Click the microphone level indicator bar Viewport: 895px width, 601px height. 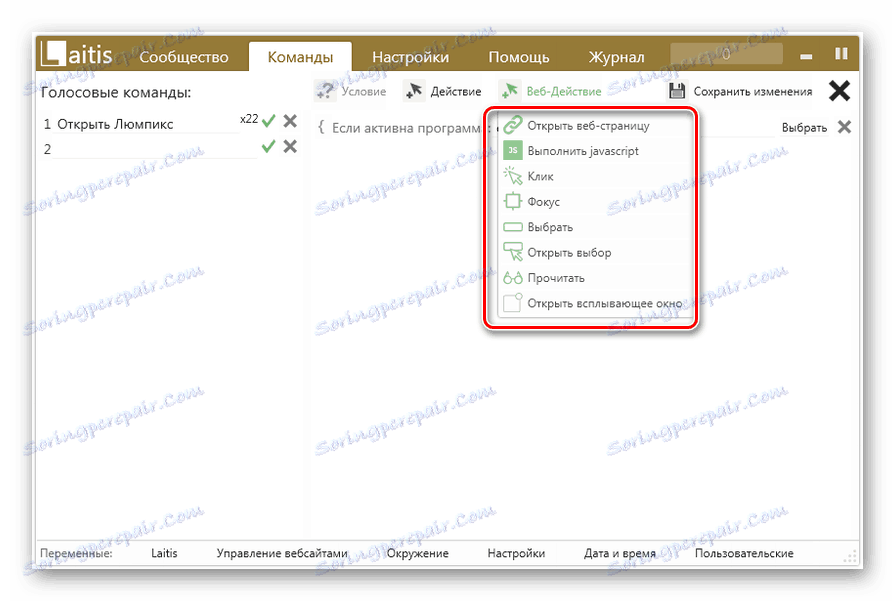tap(726, 54)
